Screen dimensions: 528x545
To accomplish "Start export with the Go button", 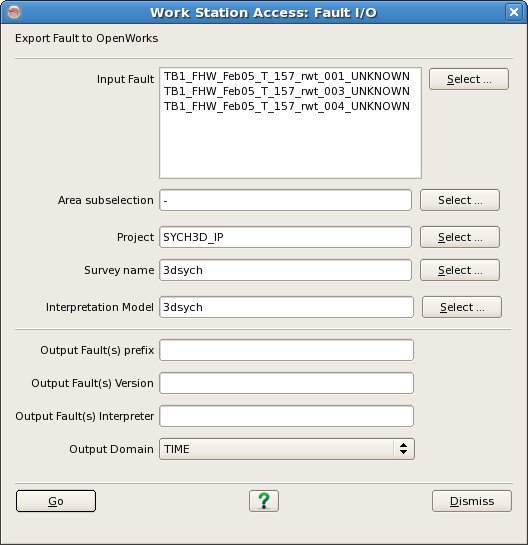I will coord(56,501).
